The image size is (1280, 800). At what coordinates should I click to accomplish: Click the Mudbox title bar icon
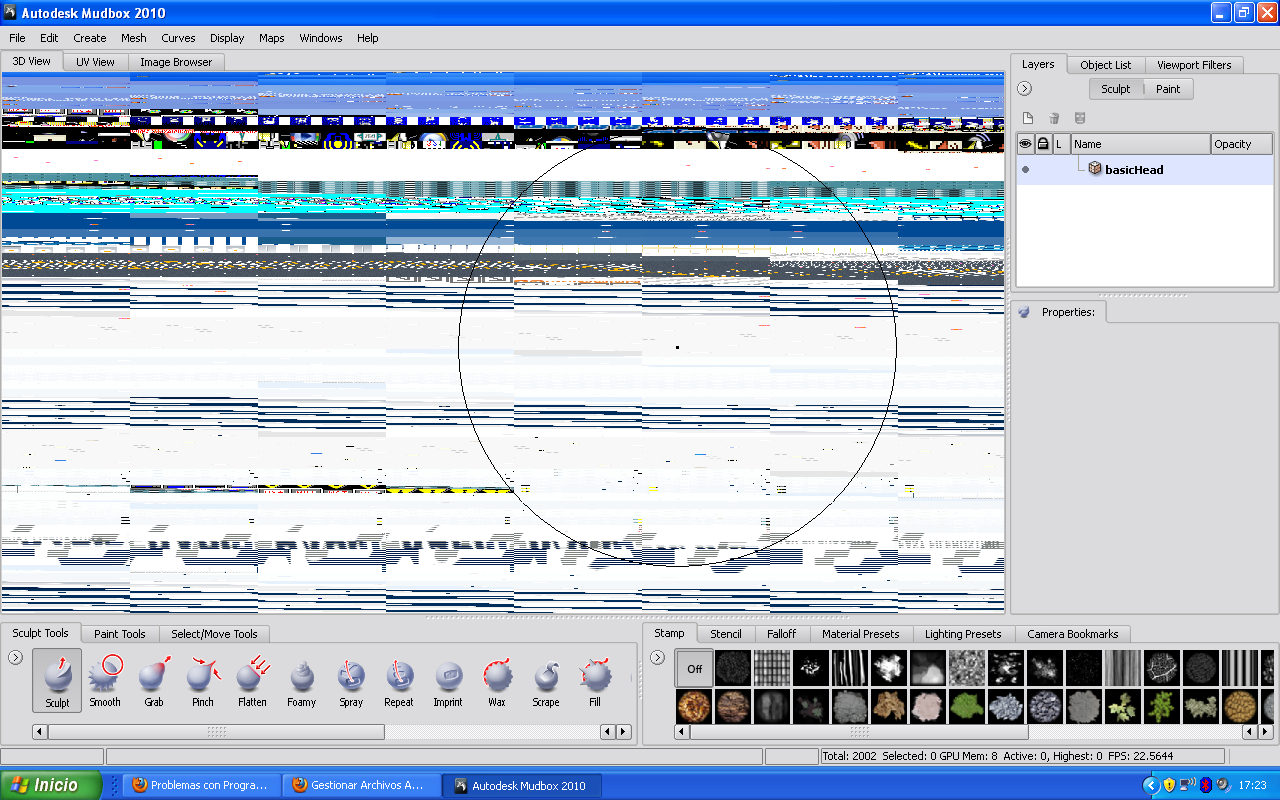pyautogui.click(x=11, y=13)
